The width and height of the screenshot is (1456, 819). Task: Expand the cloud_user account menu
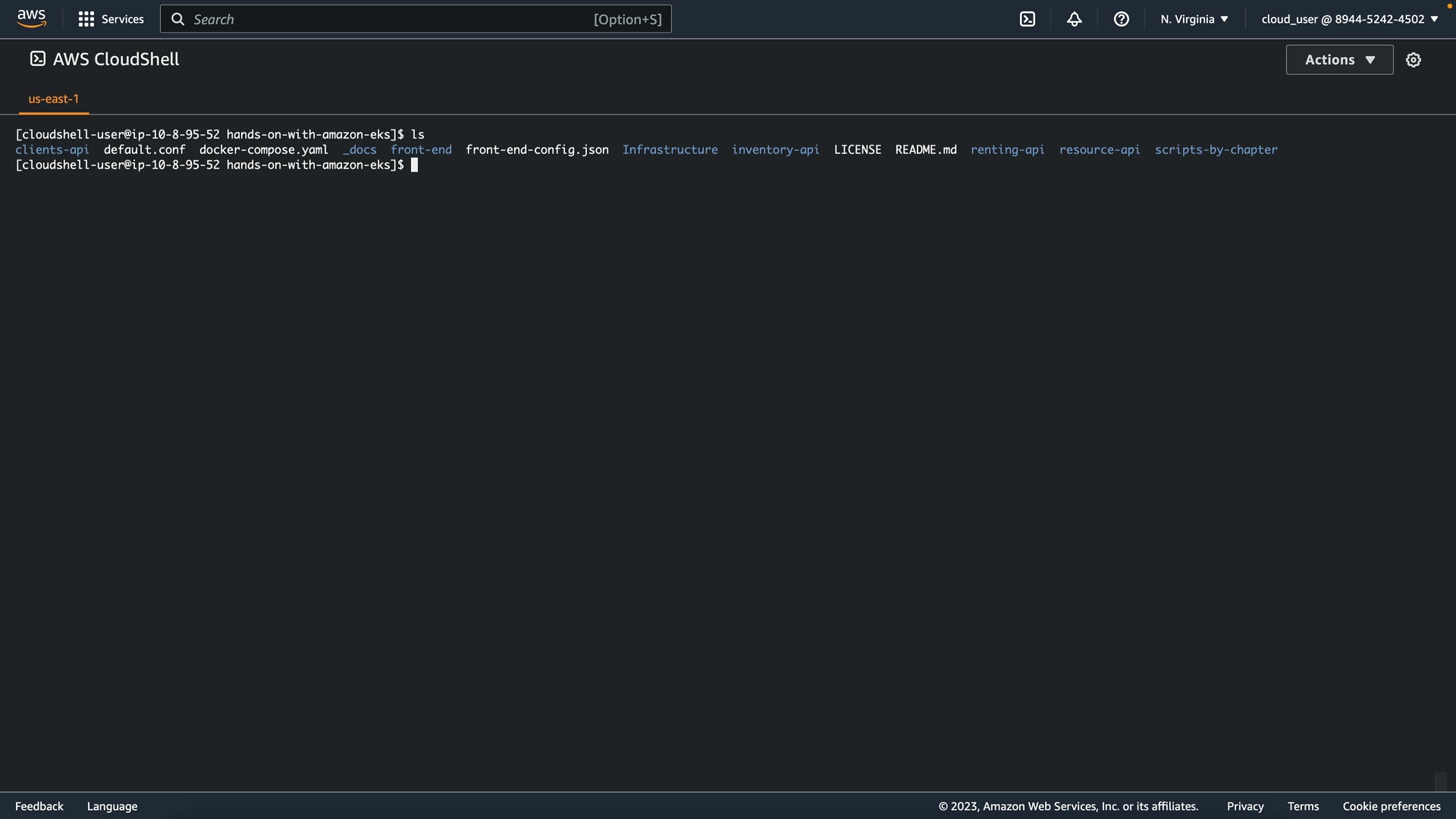[x=1349, y=19]
